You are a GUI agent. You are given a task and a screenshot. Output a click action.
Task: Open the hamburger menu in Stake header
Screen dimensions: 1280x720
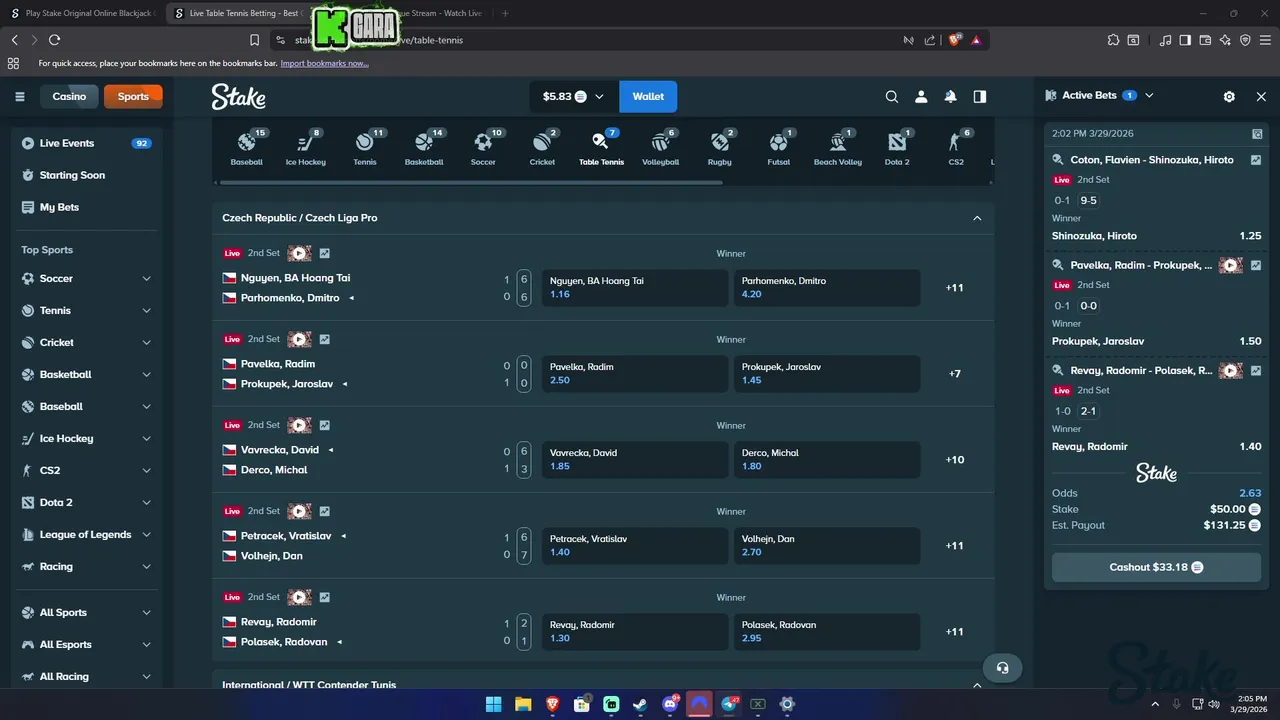pyautogui.click(x=19, y=97)
